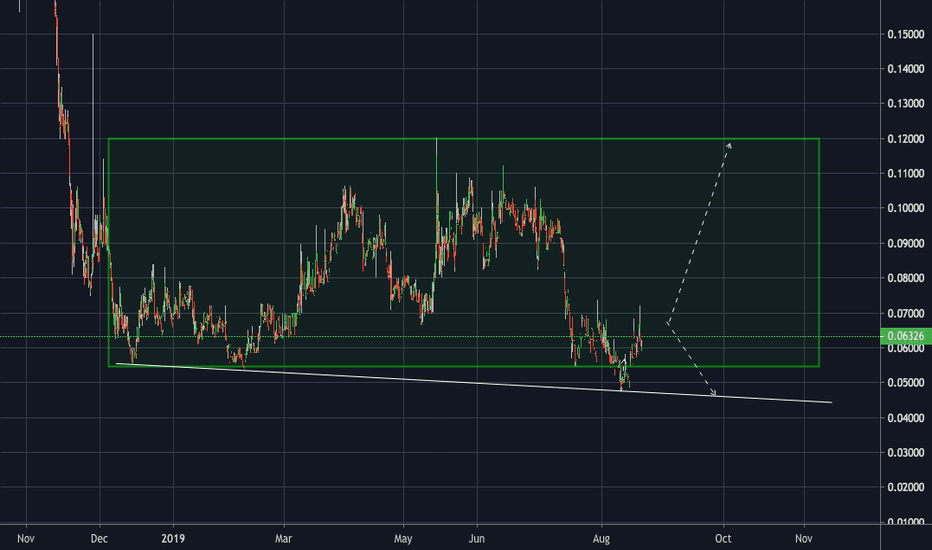Screen dimensions: 932x550
Task: Click the 0.08000 price axis label
Action: click(x=906, y=278)
